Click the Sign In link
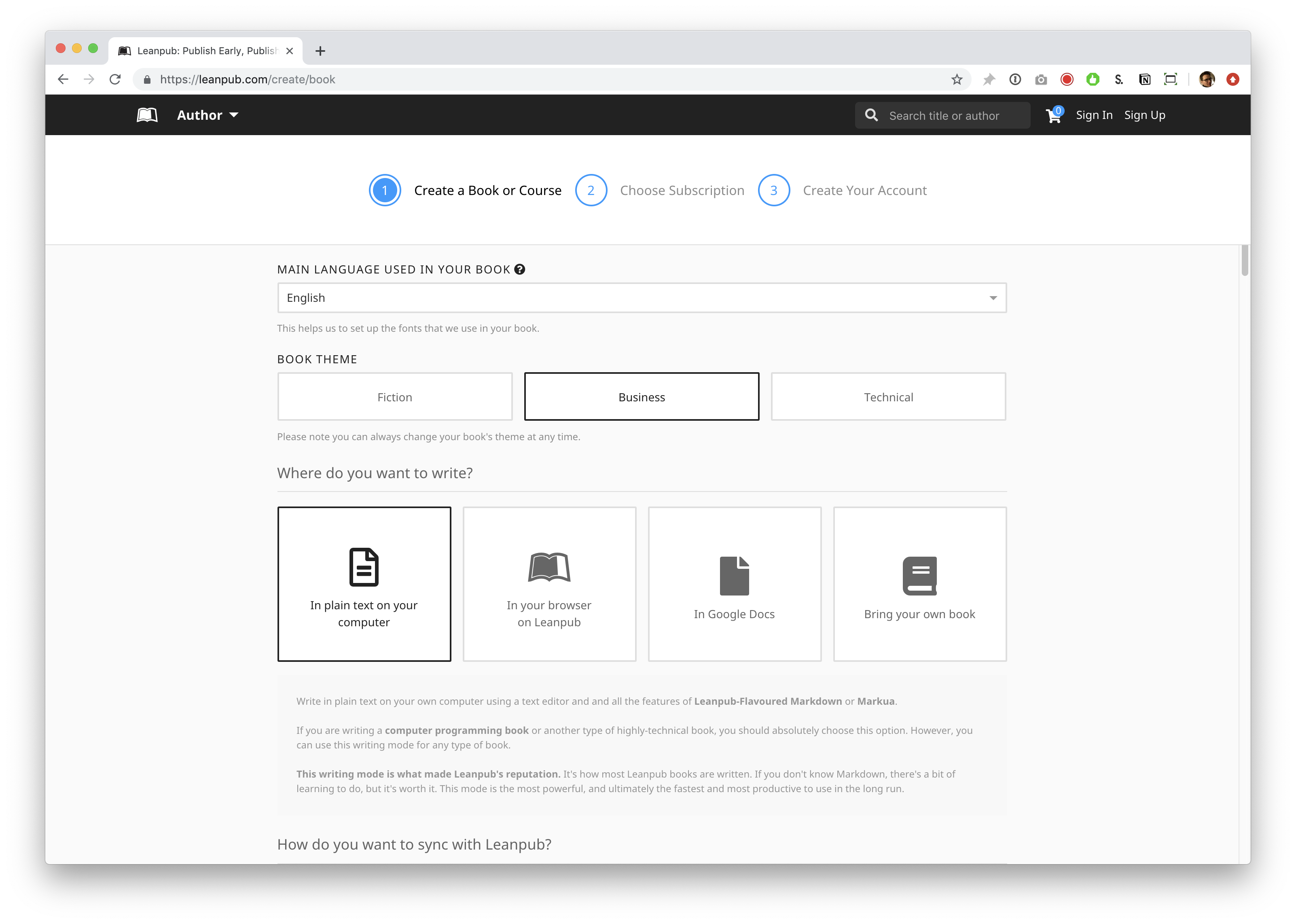Screen dimensions: 1296x924 1093,115
